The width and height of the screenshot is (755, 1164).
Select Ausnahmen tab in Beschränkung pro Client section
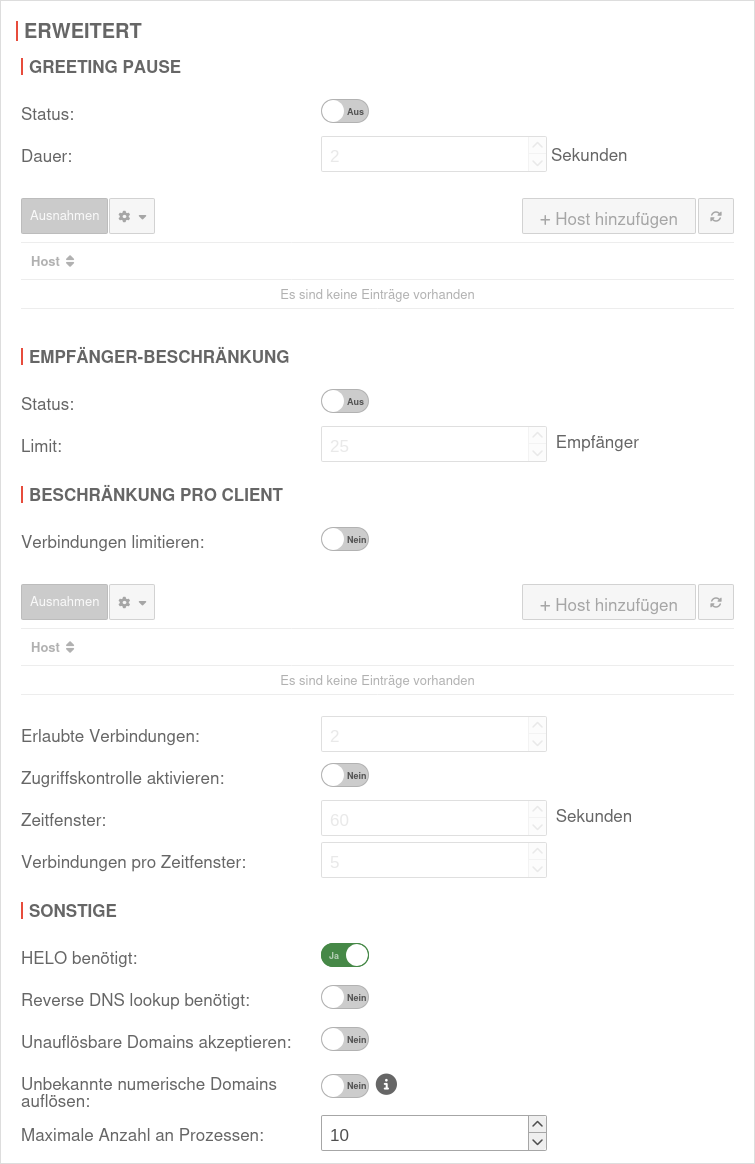[x=64, y=602]
